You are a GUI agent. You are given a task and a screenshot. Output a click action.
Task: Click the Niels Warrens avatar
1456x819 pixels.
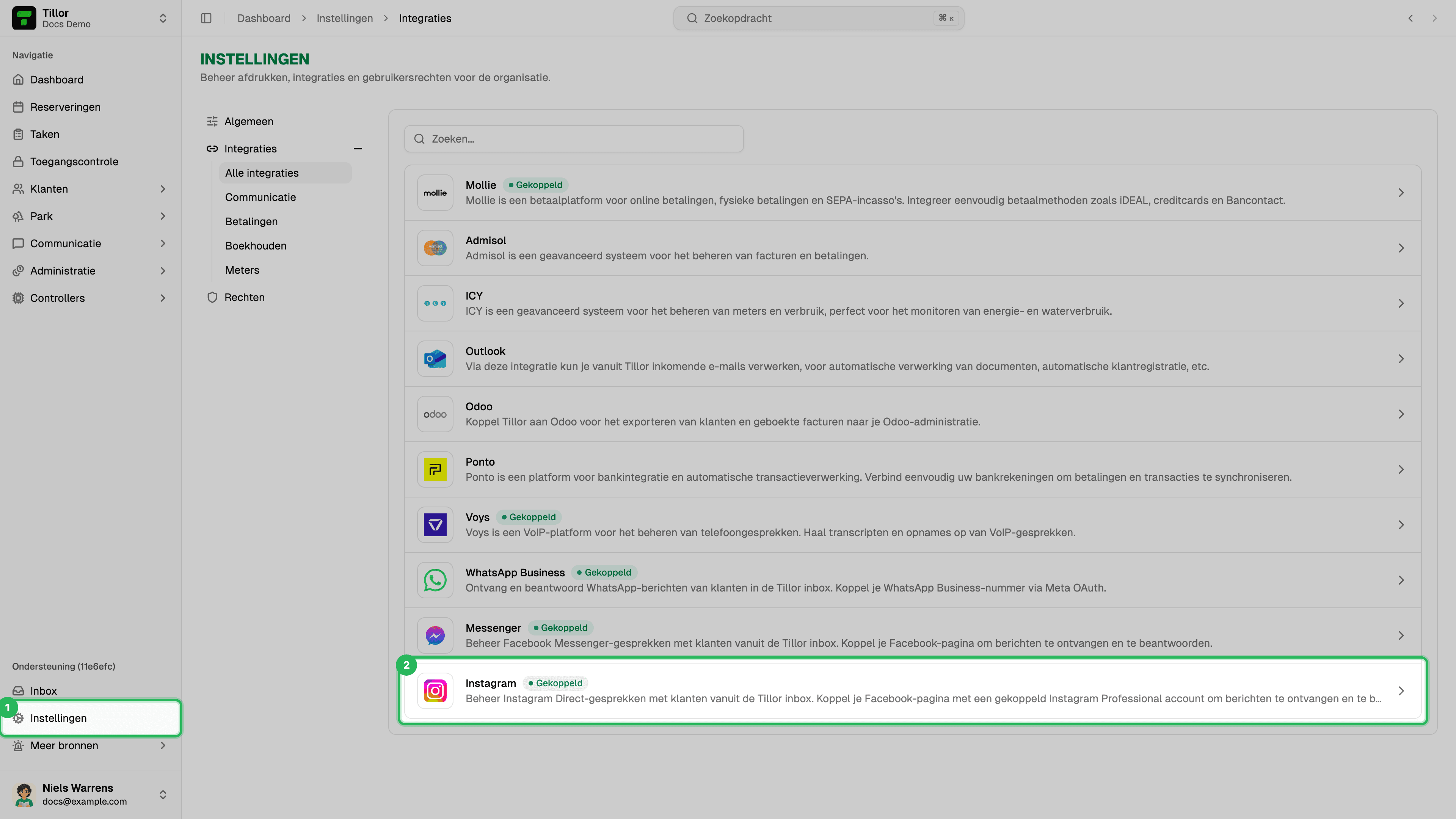(x=24, y=794)
